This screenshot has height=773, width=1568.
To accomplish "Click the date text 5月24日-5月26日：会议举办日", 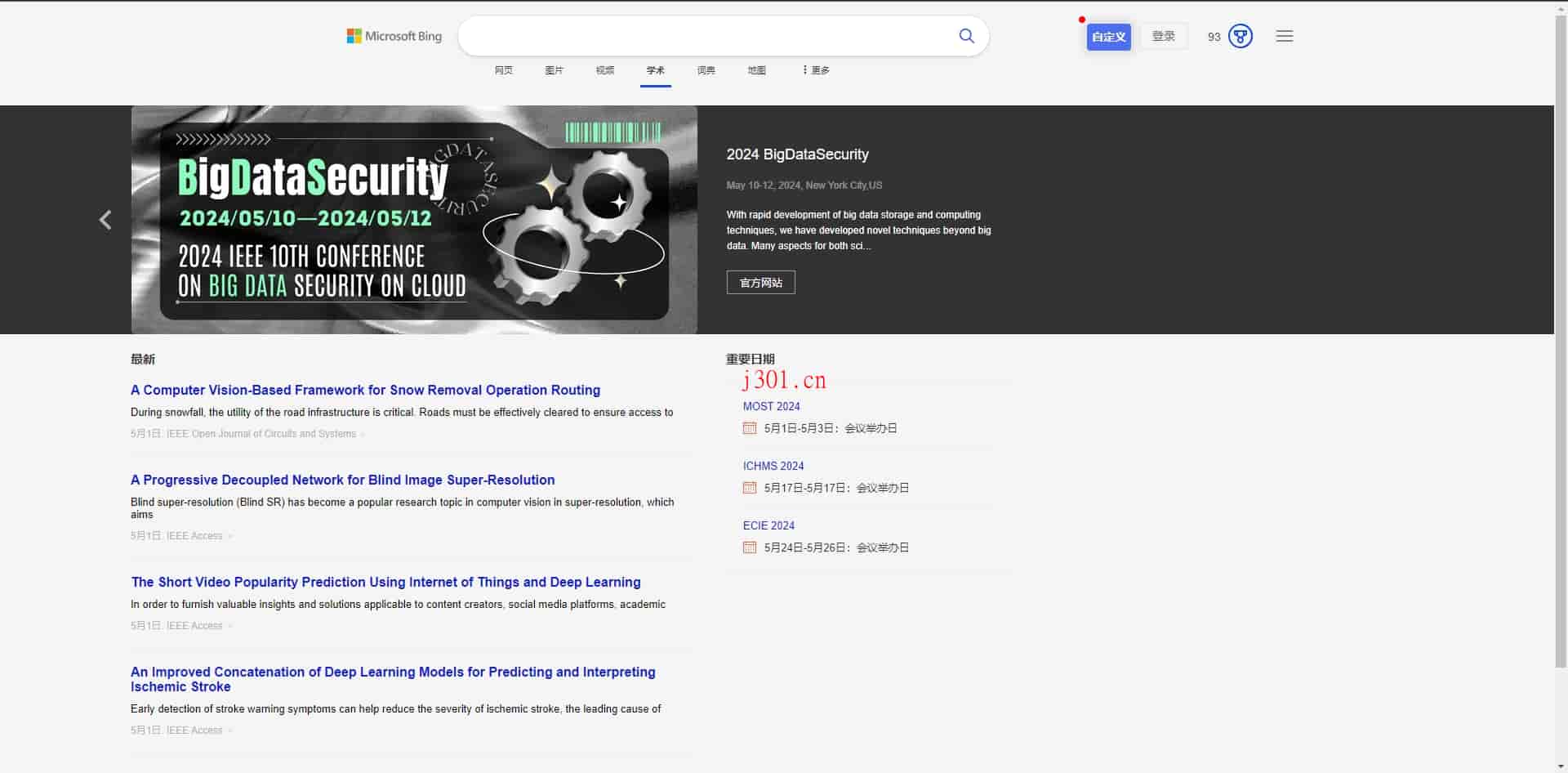I will click(836, 547).
